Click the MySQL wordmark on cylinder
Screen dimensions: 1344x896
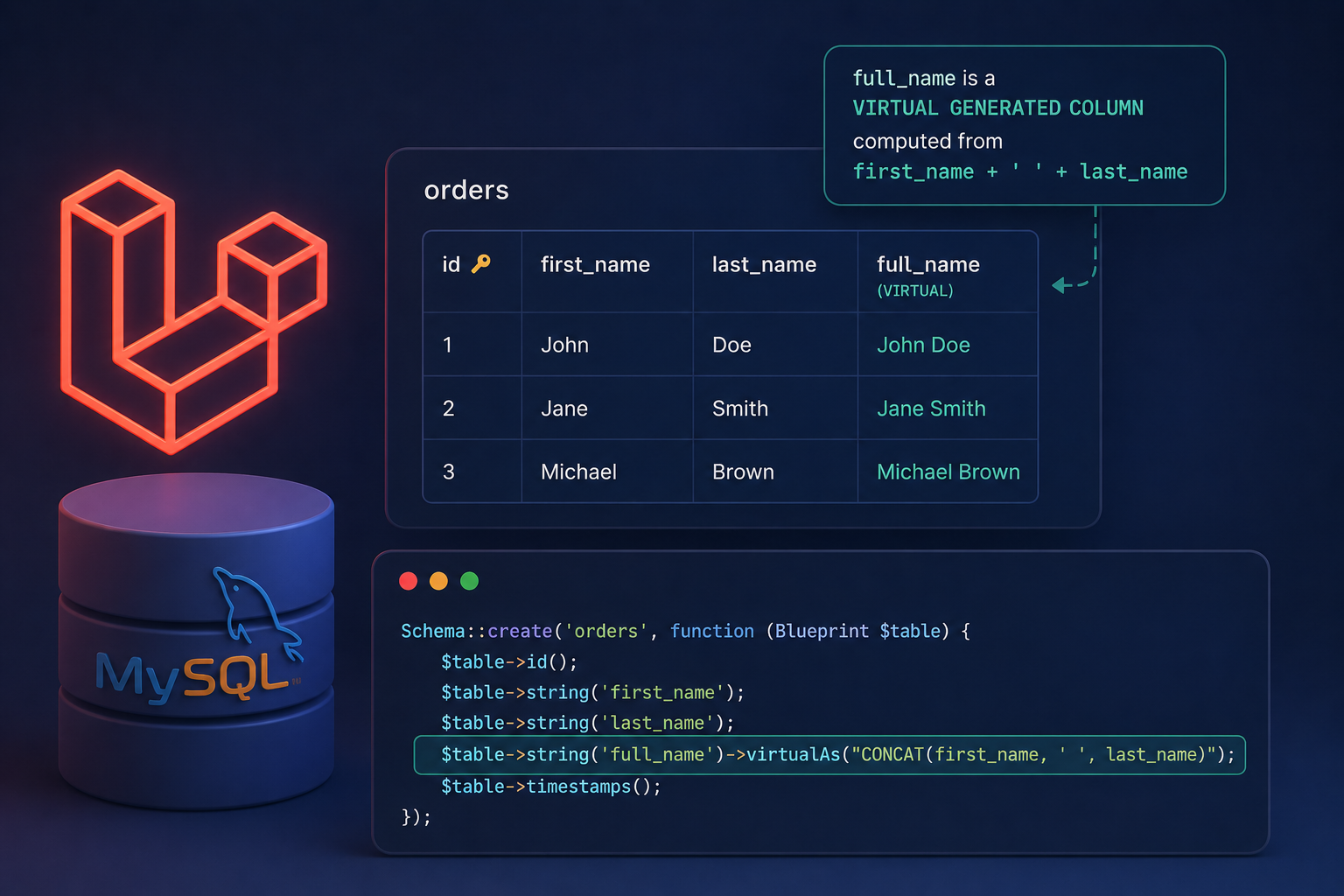tap(192, 677)
